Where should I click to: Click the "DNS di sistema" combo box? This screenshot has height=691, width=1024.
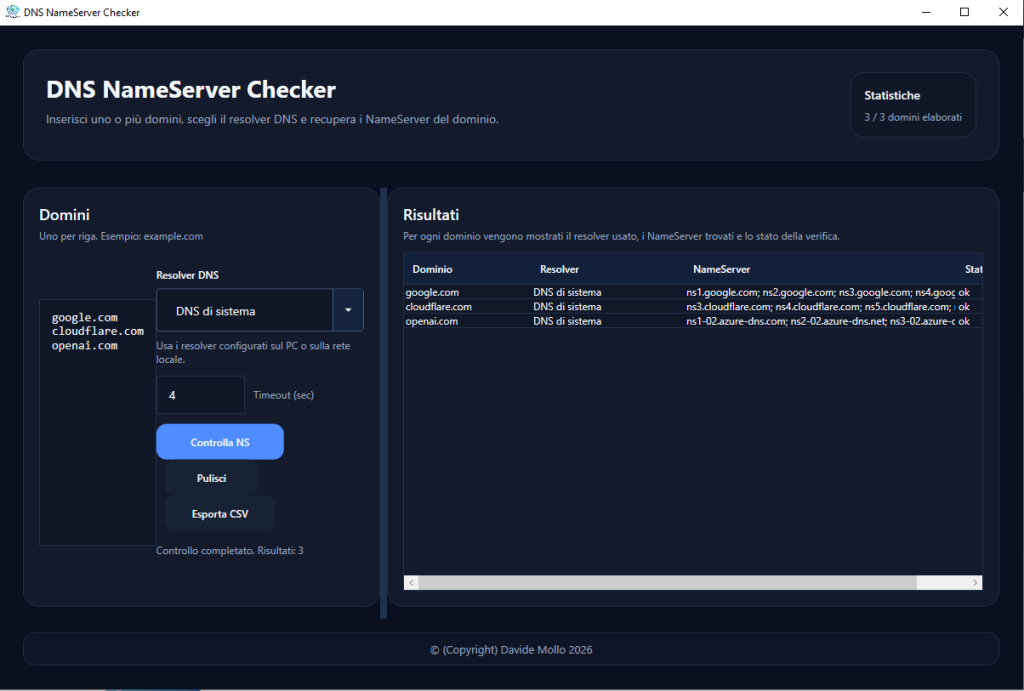coord(244,310)
